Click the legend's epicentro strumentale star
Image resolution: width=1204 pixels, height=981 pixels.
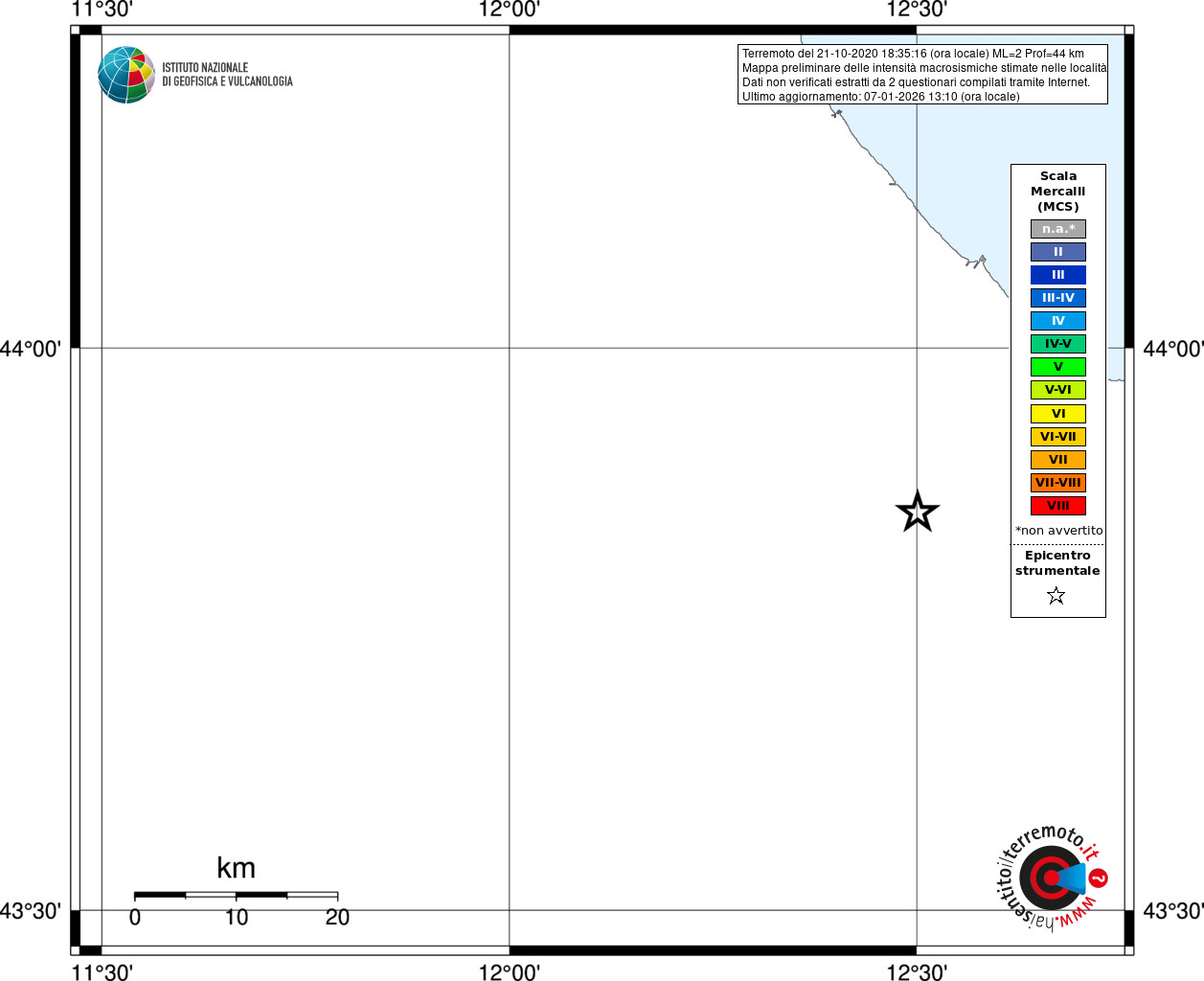(1056, 596)
